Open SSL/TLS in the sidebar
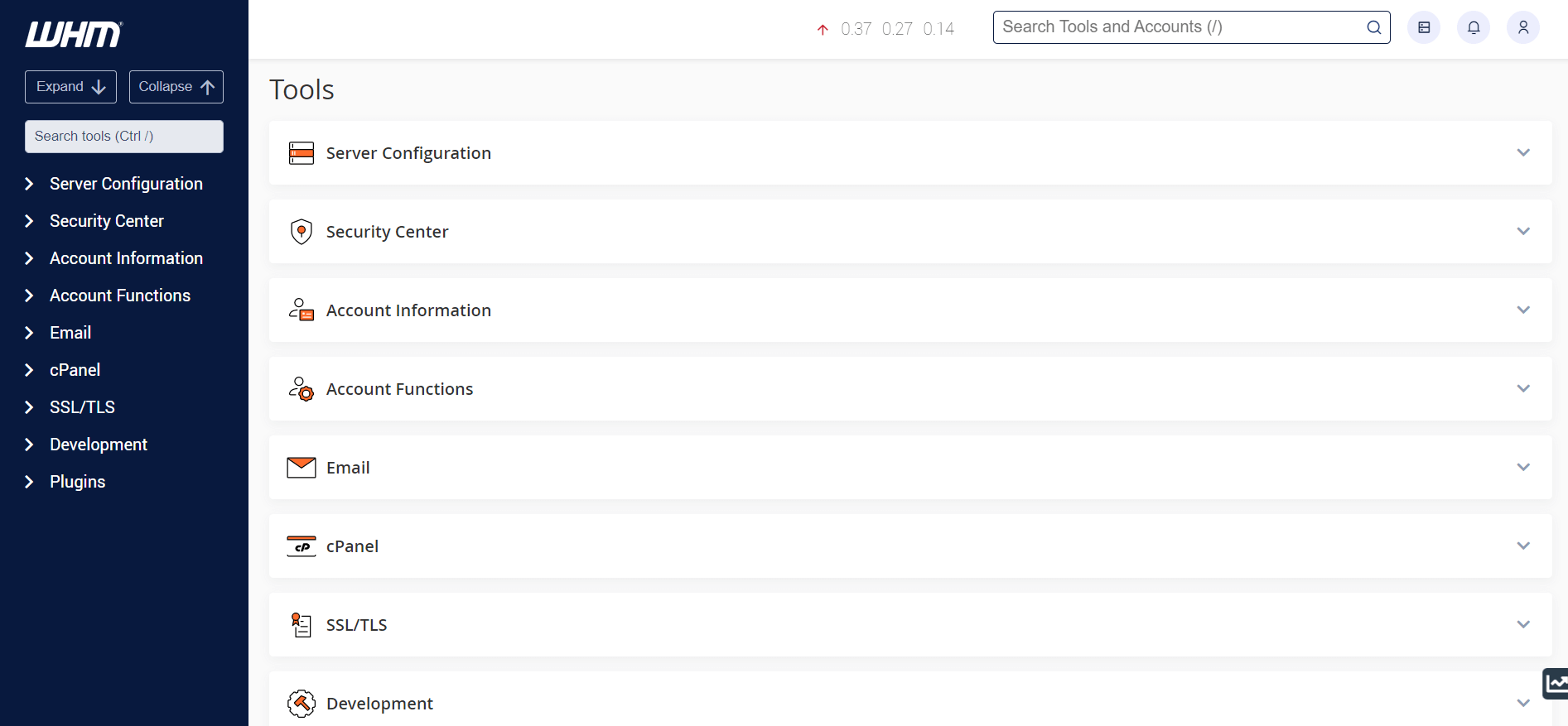 (82, 407)
